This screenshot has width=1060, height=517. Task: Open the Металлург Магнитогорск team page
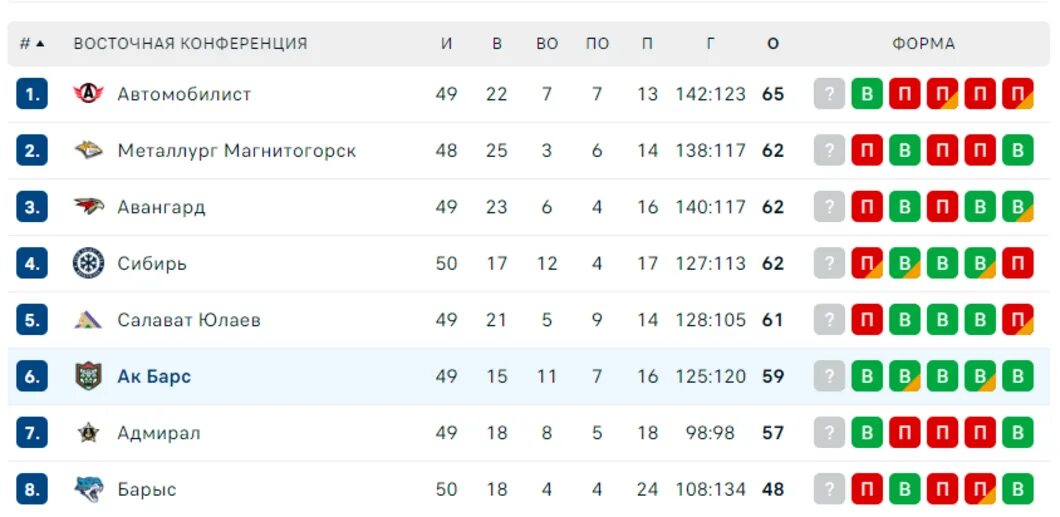[237, 150]
